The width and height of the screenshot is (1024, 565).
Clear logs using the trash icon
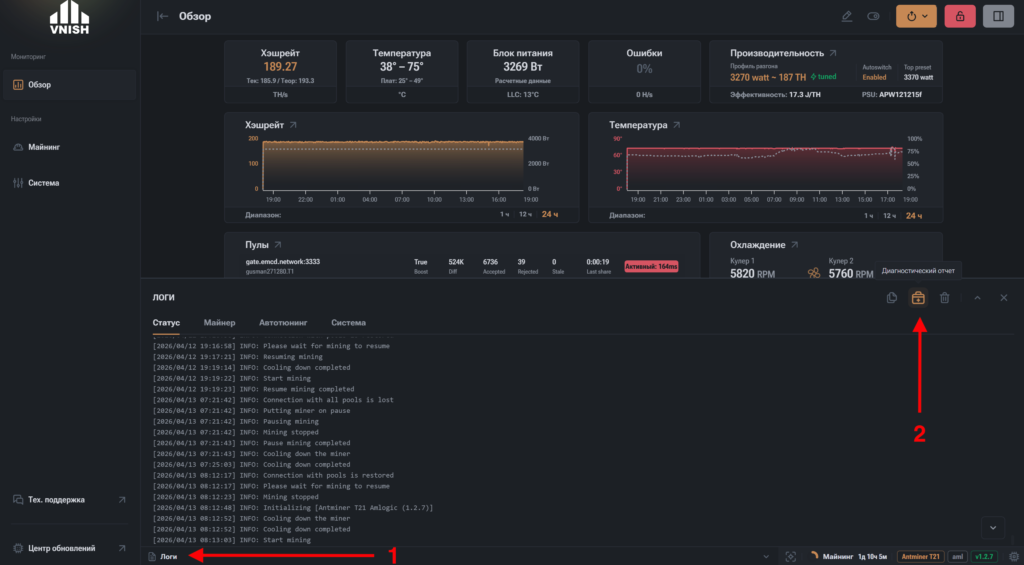point(944,298)
